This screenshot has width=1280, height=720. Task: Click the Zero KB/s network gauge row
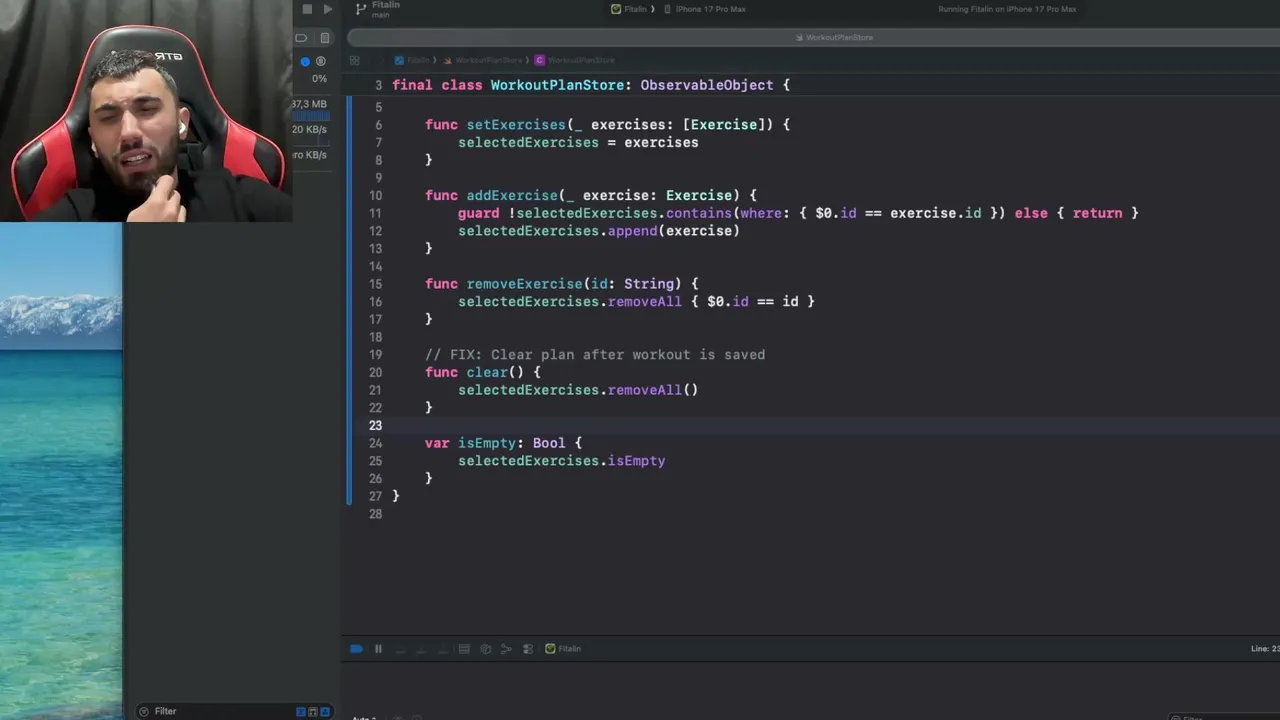click(x=310, y=155)
